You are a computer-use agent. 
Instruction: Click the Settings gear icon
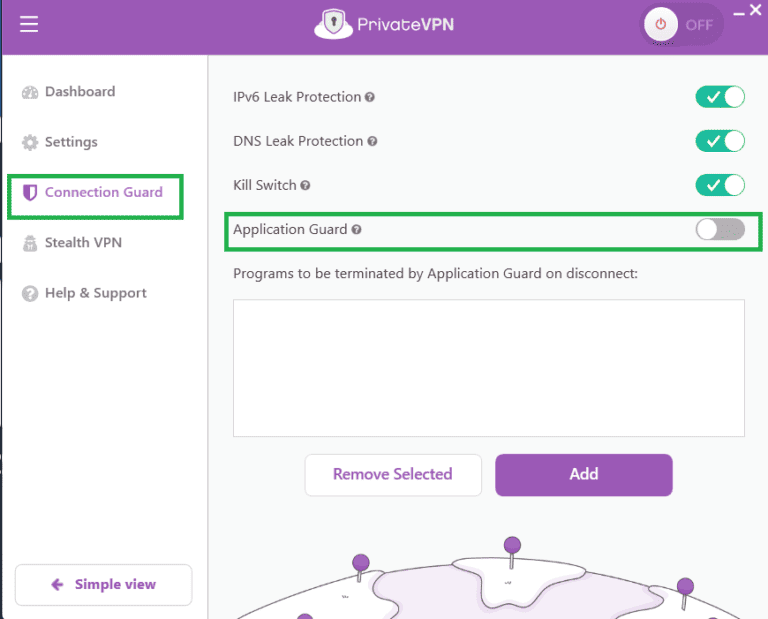point(30,143)
